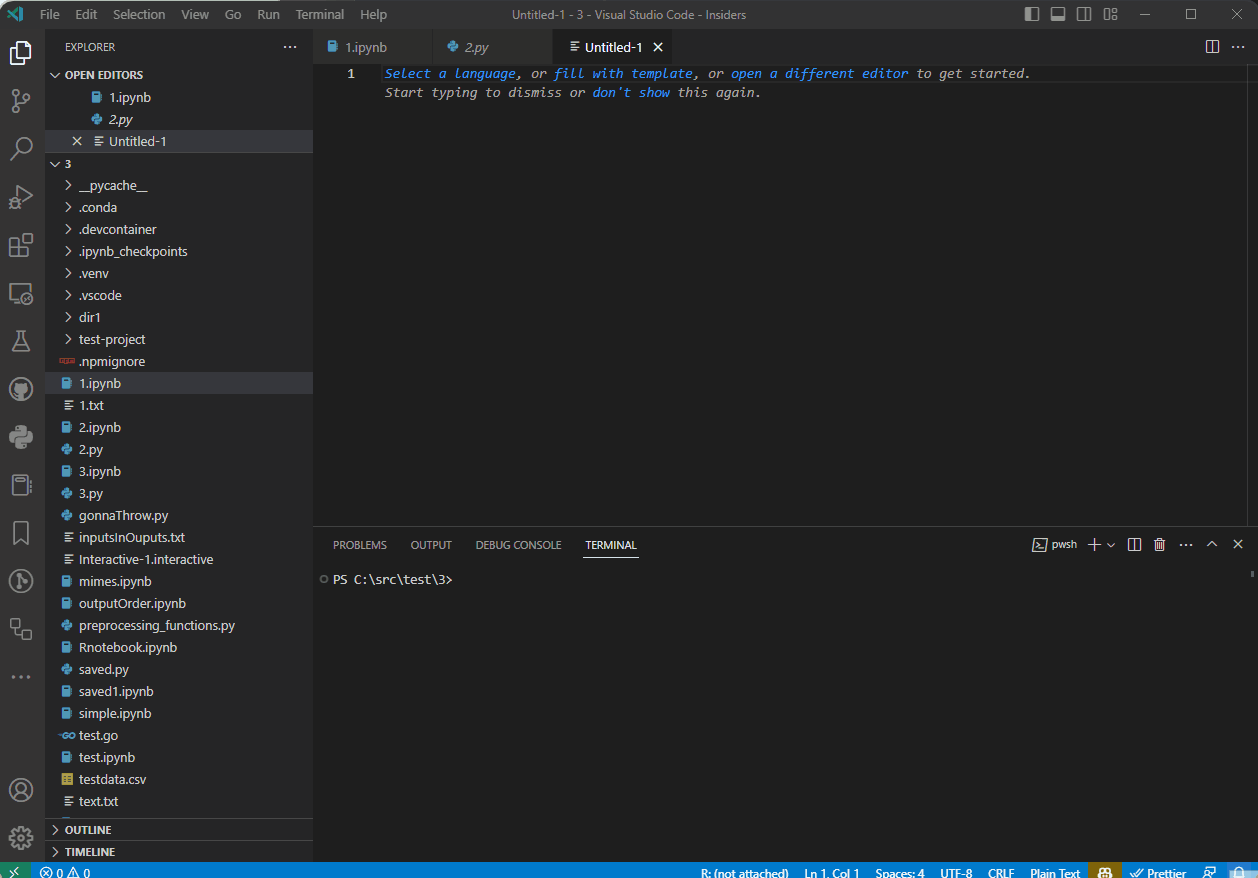This screenshot has width=1258, height=878.
Task: Click the 'open a different editor' link
Action: [x=820, y=73]
